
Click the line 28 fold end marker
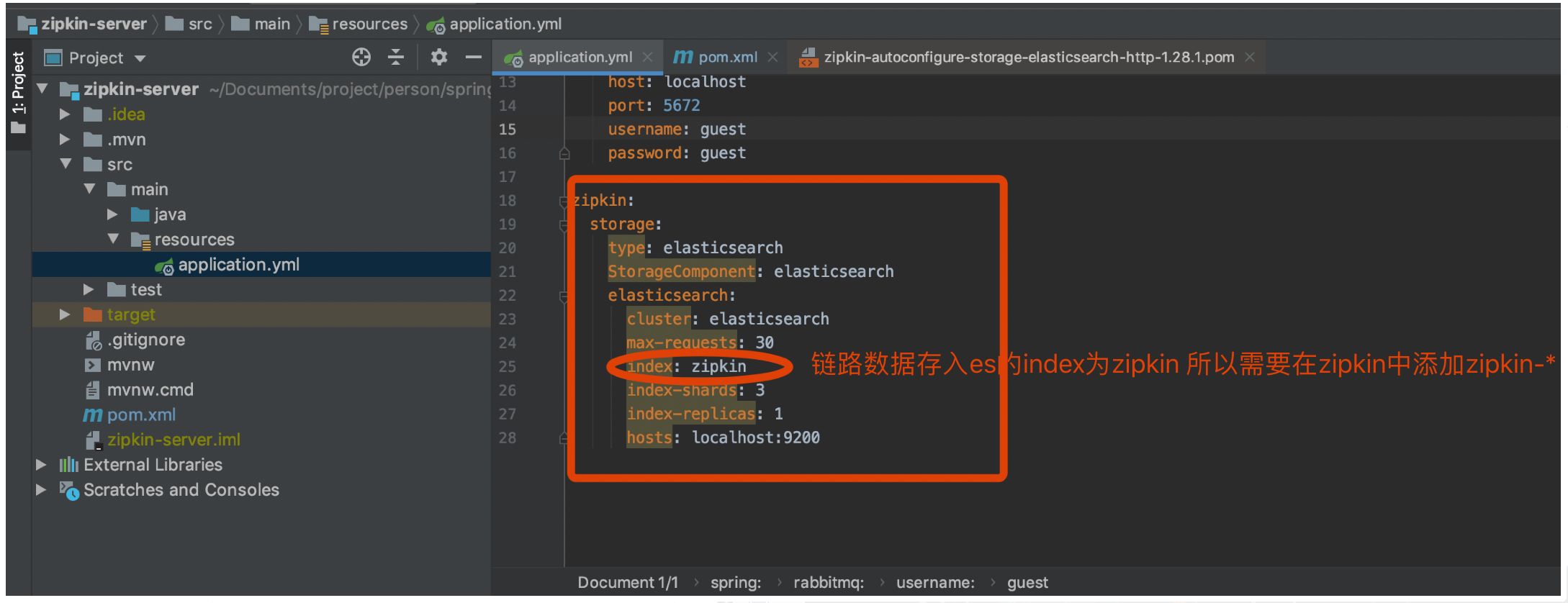(x=564, y=437)
